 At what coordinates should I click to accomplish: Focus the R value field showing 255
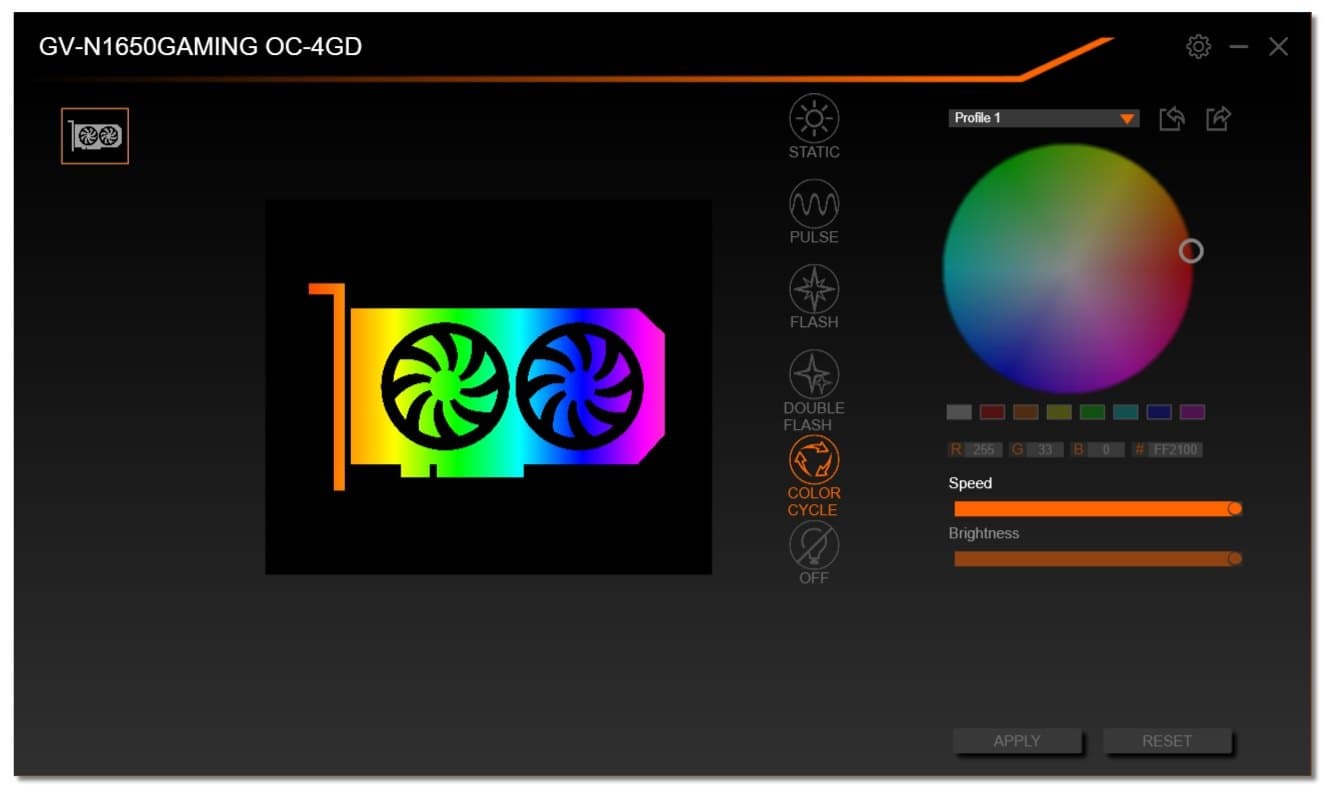pyautogui.click(x=984, y=450)
